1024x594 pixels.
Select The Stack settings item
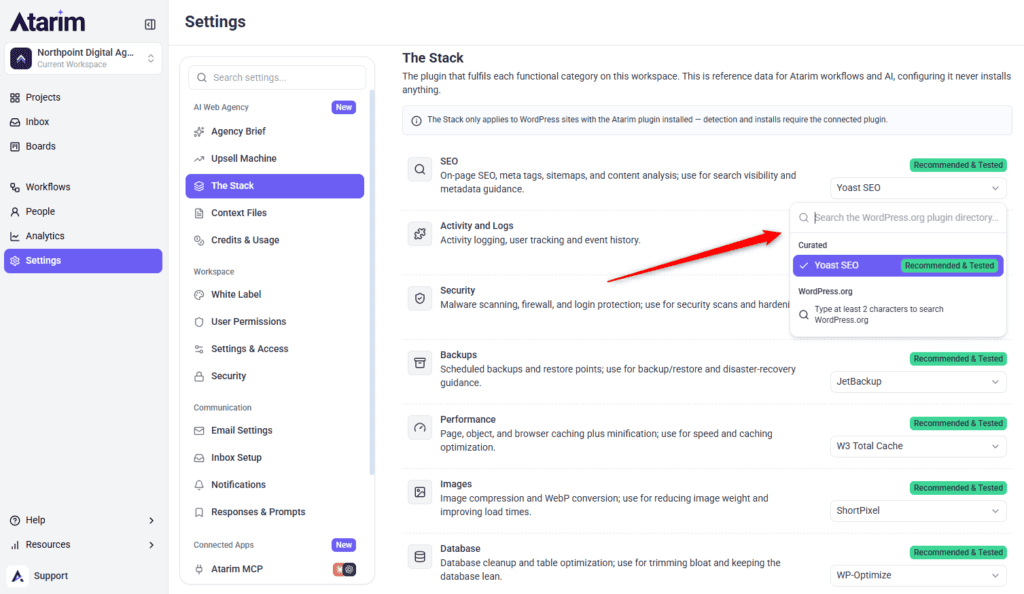[x=275, y=186]
